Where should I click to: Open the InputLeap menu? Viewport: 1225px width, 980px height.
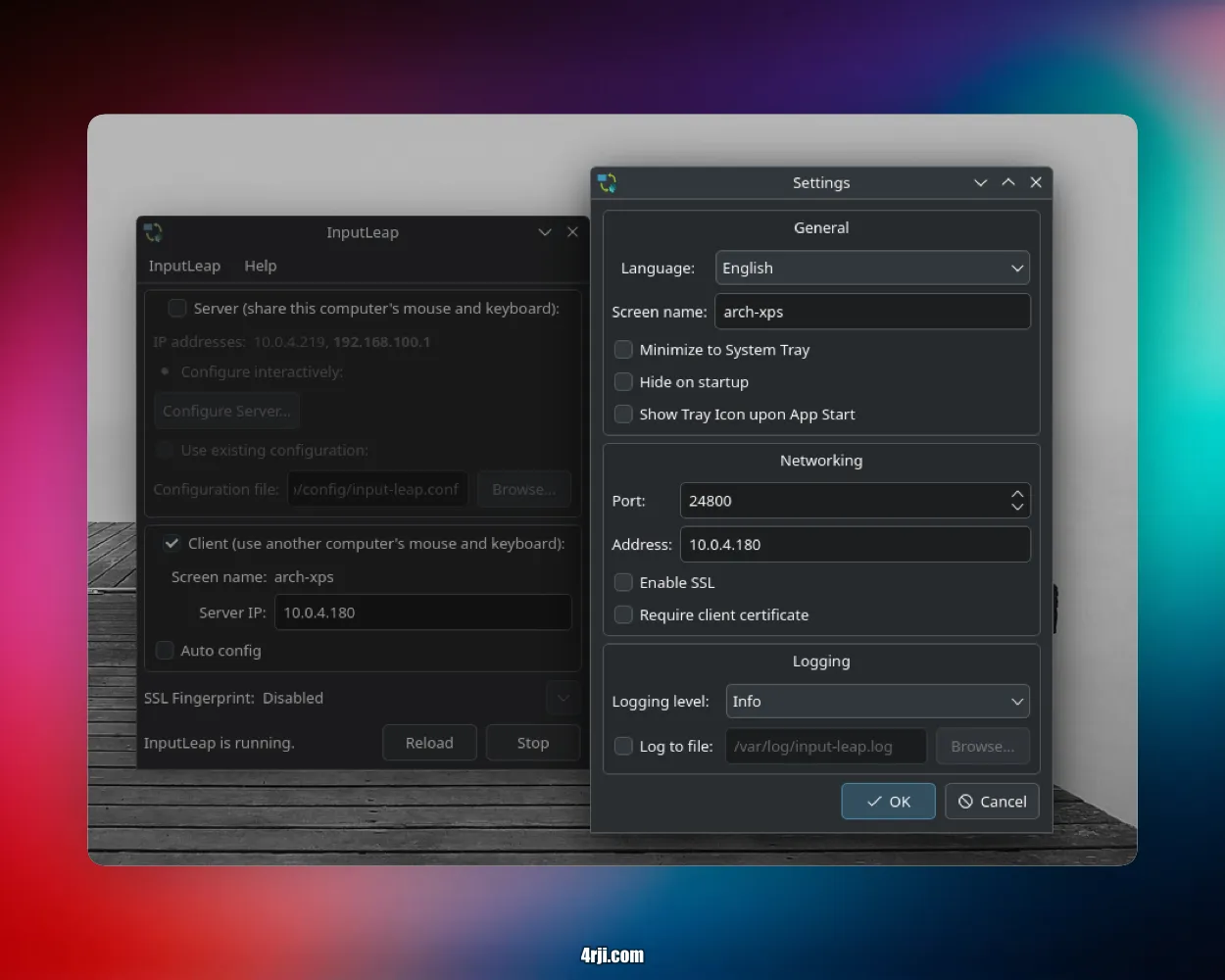(x=184, y=267)
